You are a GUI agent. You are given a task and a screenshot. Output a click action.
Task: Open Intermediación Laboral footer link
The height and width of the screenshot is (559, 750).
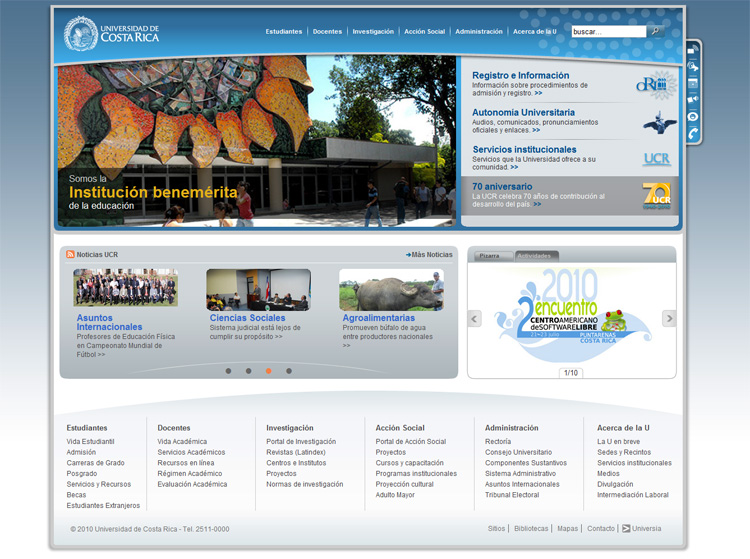tap(633, 495)
